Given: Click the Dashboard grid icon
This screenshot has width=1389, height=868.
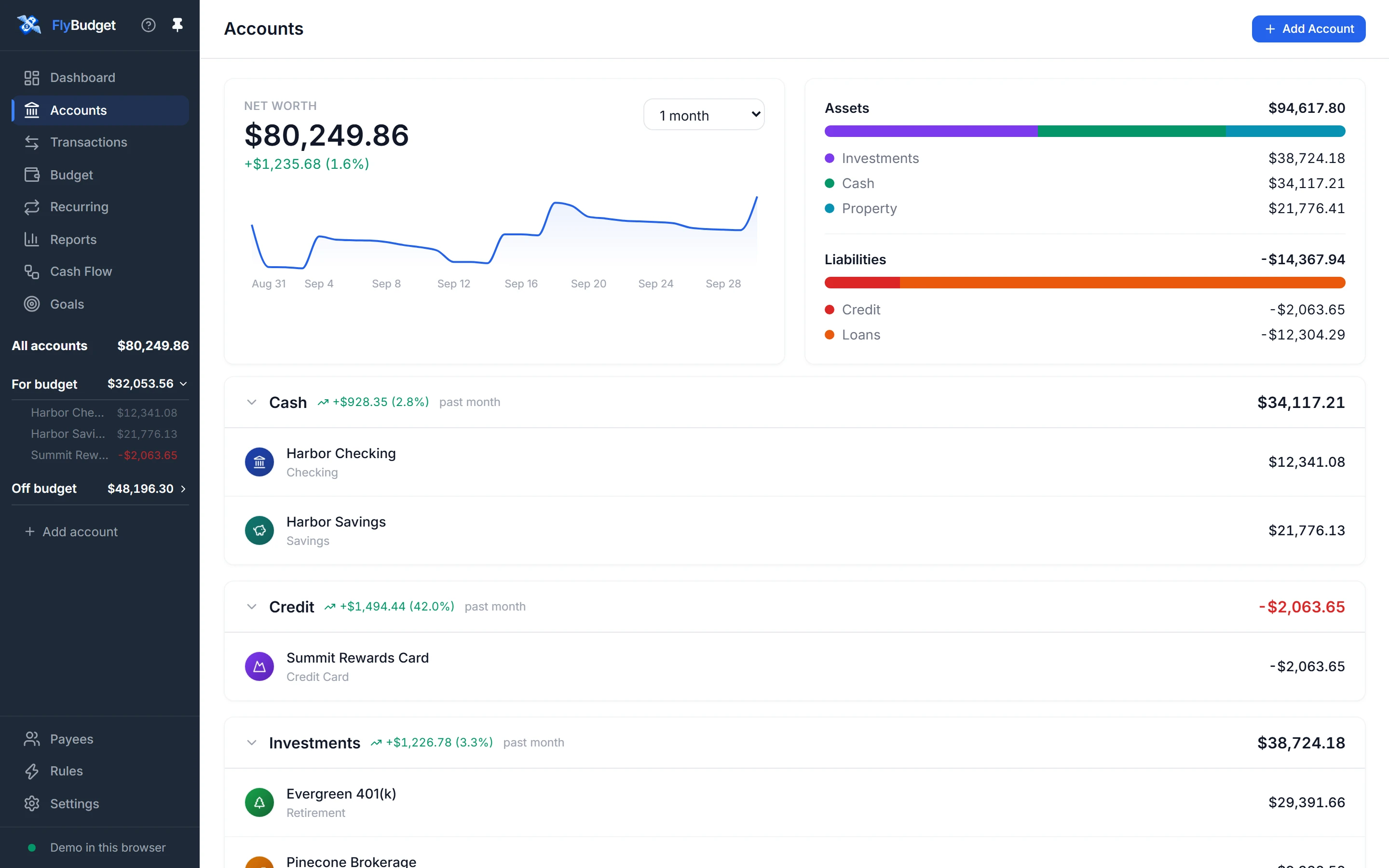Looking at the screenshot, I should point(31,78).
